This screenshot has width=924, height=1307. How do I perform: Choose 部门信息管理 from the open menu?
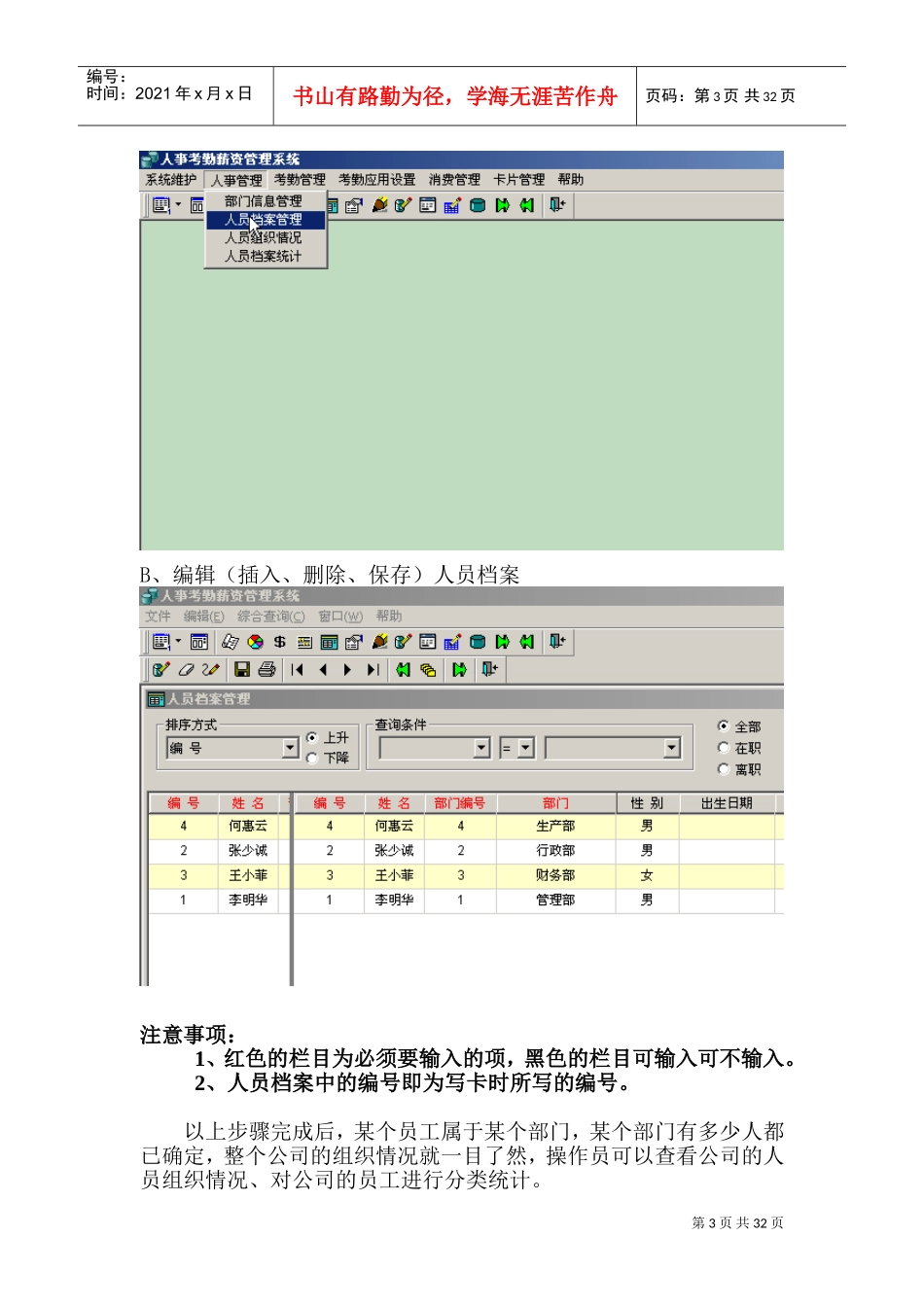[x=264, y=201]
